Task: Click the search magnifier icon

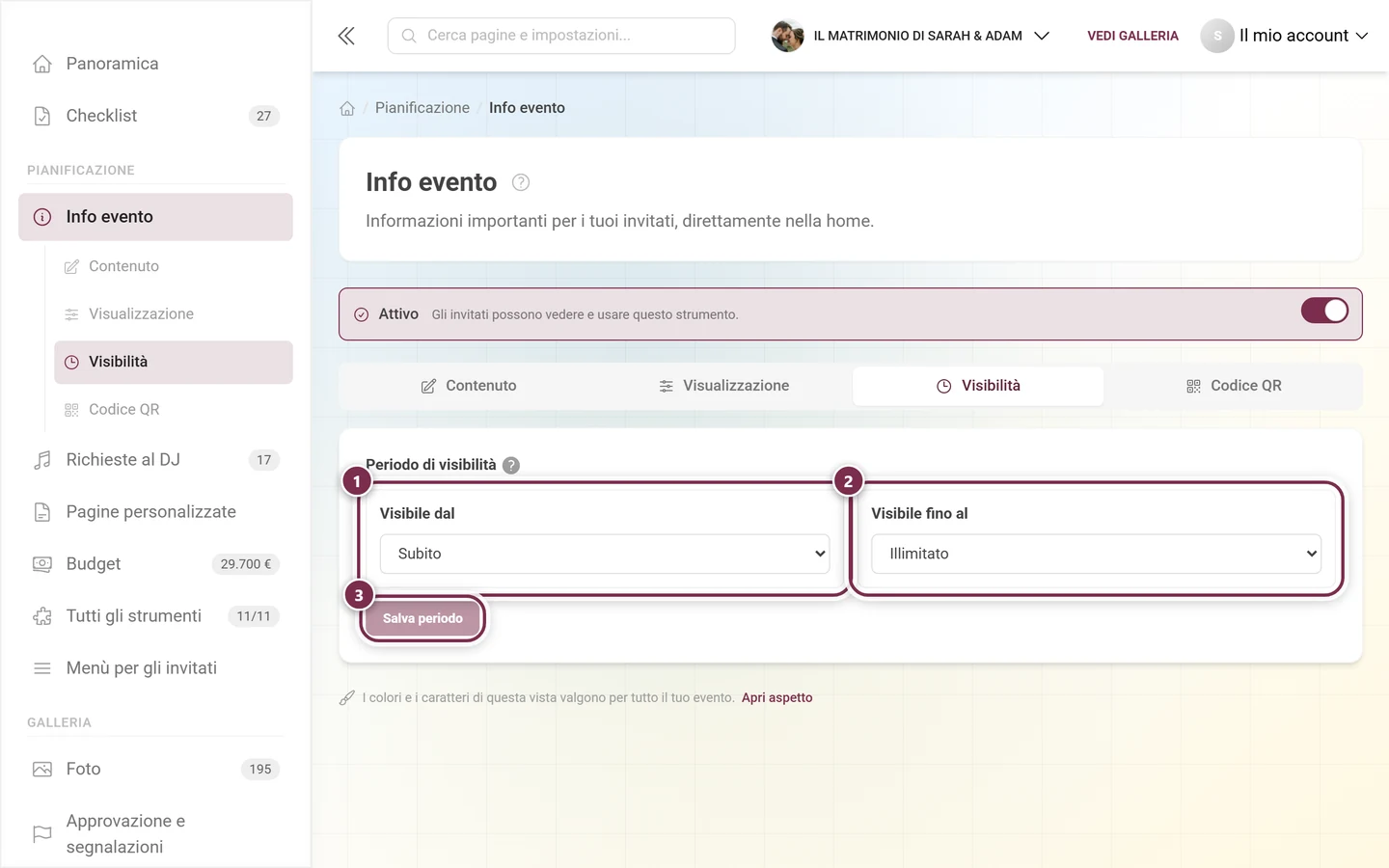Action: coord(409,36)
